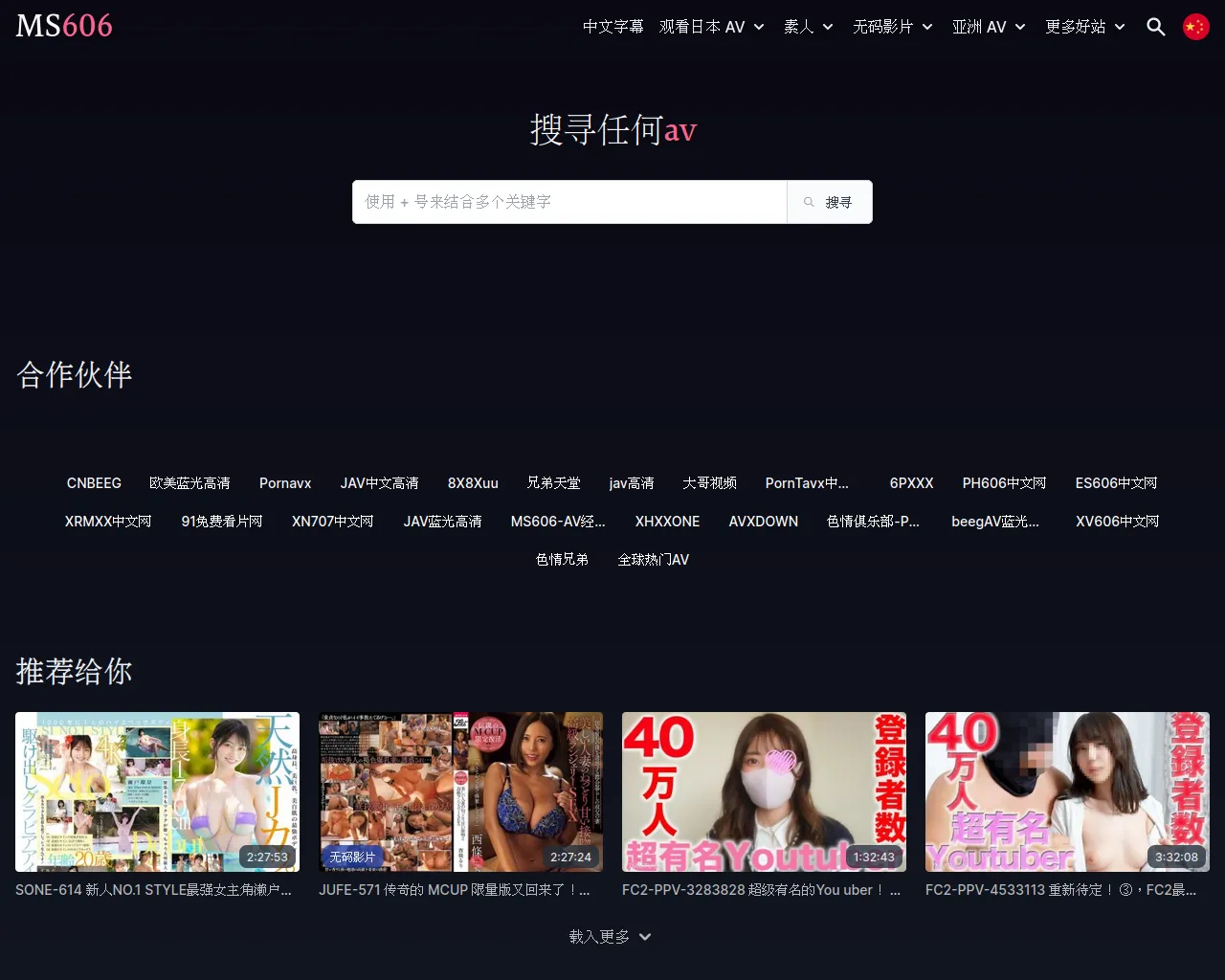
Task: Open the CNBEEG partner link
Action: point(94,483)
